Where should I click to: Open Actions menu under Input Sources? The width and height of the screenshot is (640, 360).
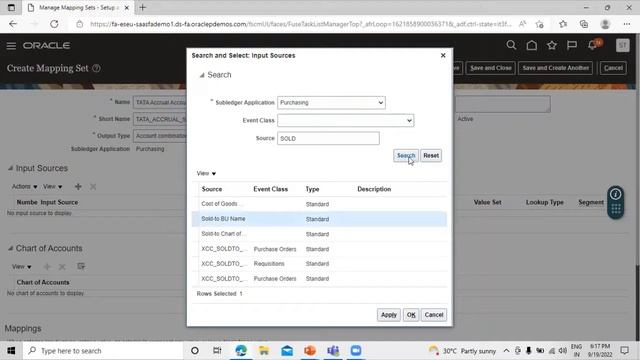pos(24,187)
